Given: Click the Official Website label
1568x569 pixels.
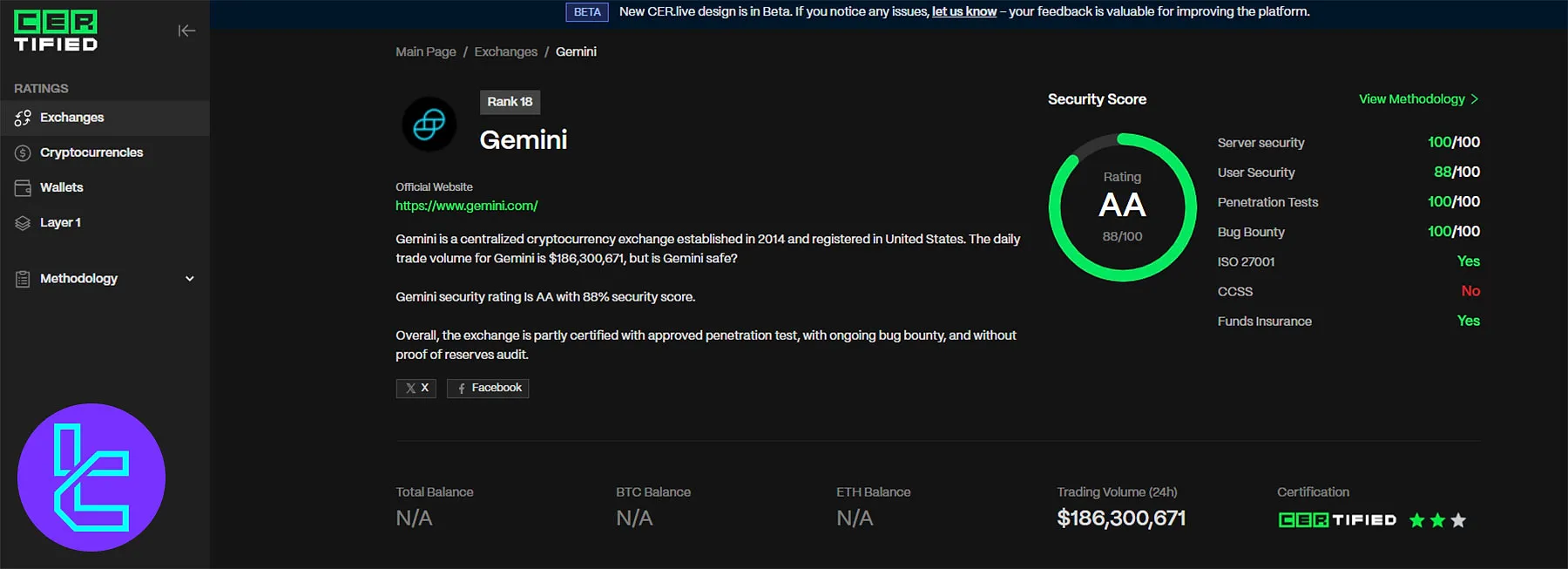Looking at the screenshot, I should [x=434, y=187].
